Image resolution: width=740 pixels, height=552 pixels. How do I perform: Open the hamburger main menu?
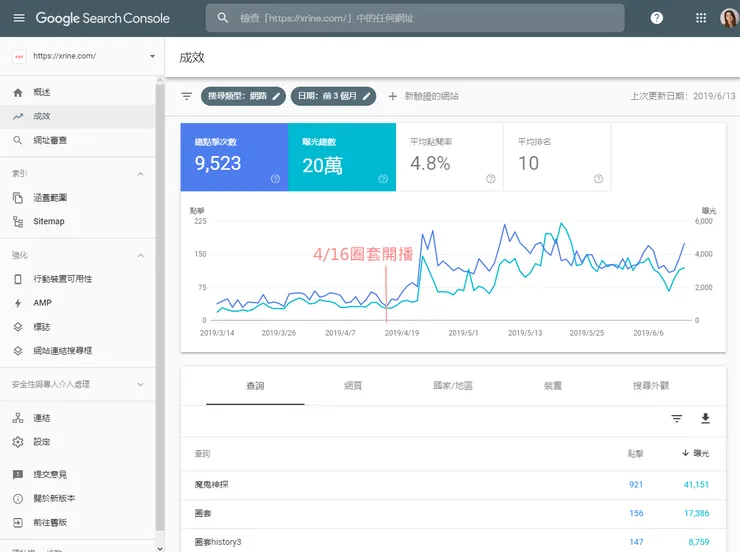click(x=18, y=18)
